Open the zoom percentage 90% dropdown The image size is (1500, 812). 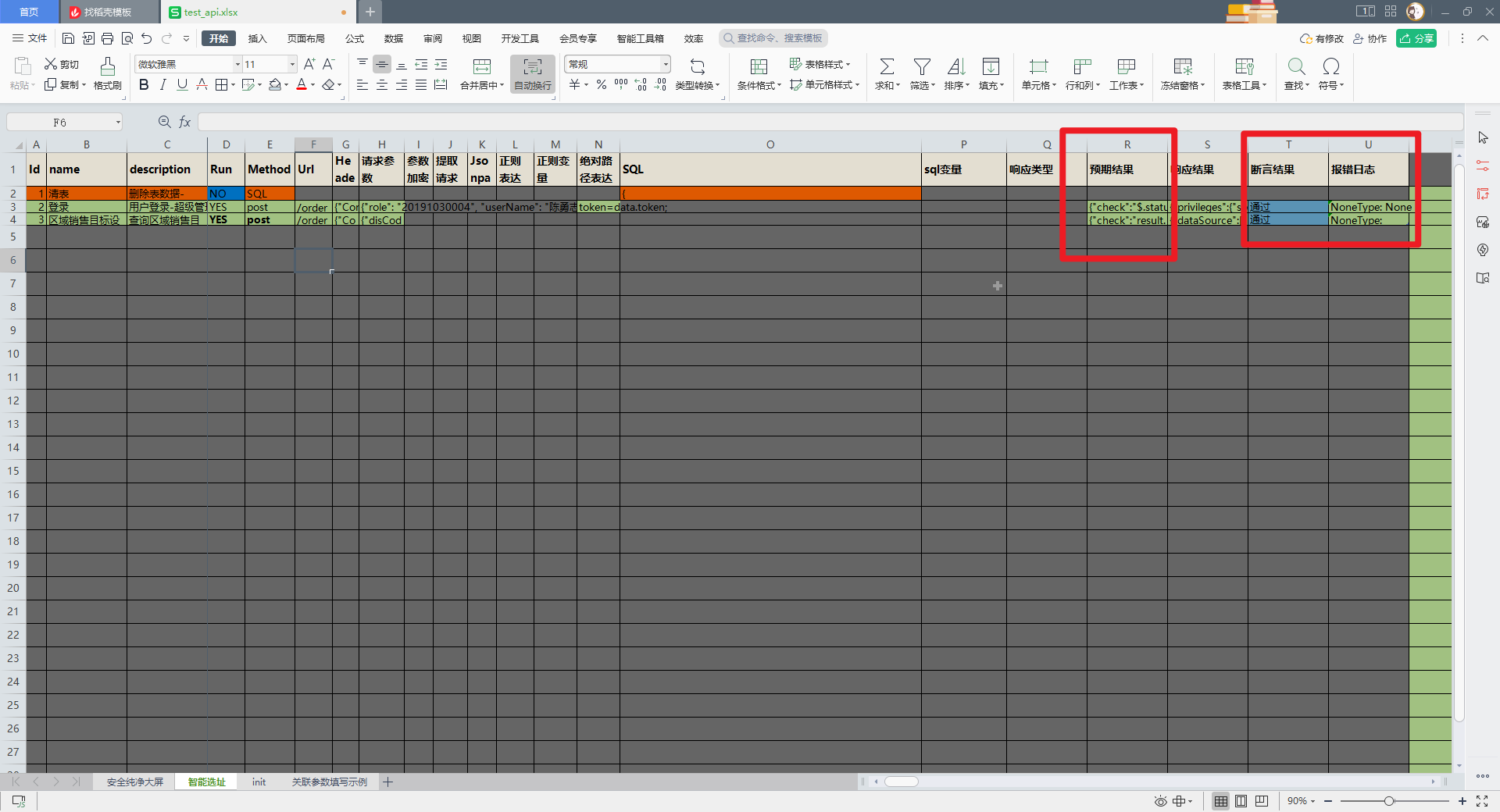[1302, 801]
